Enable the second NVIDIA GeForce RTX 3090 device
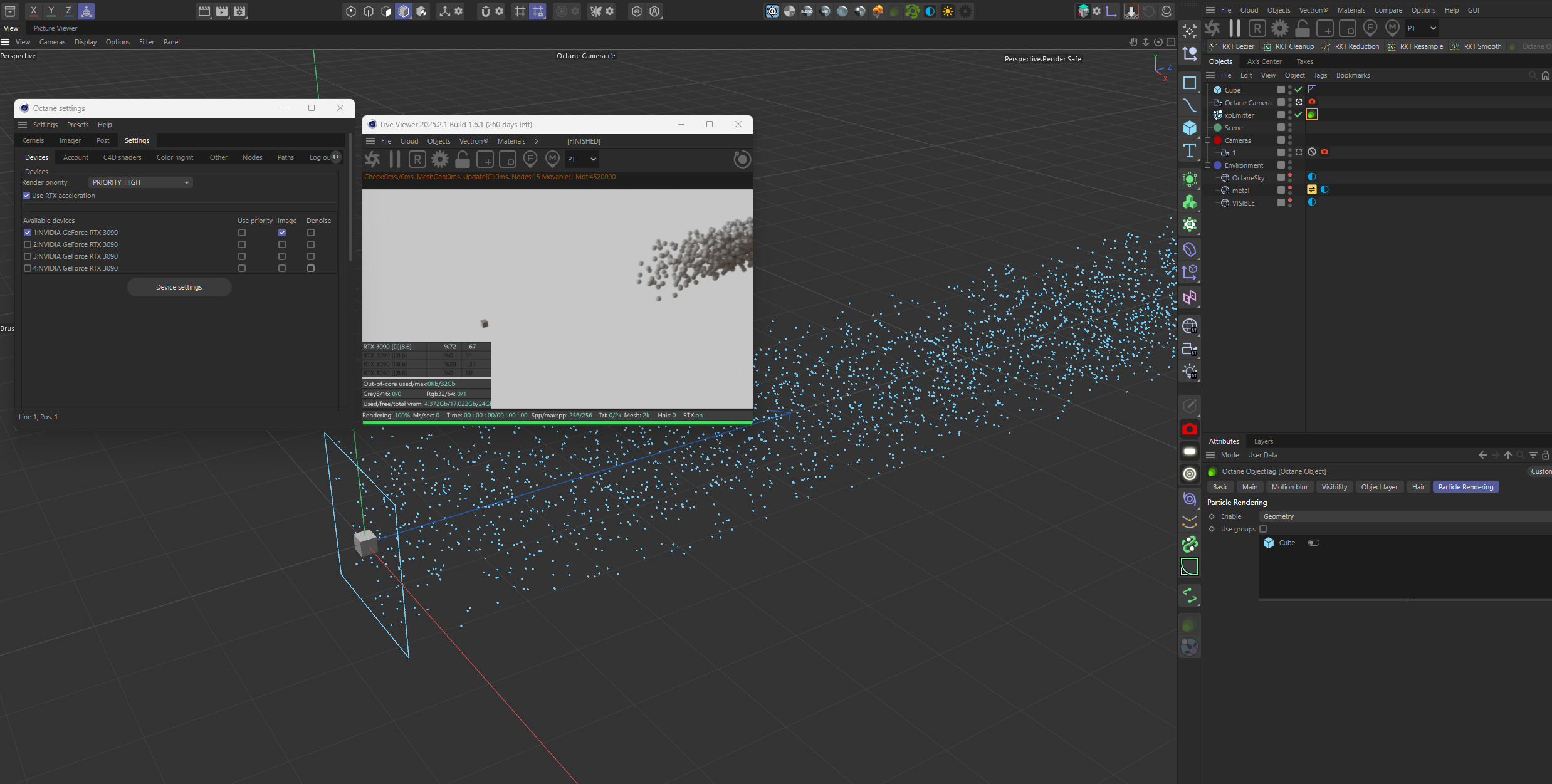This screenshot has width=1552, height=784. (28, 244)
